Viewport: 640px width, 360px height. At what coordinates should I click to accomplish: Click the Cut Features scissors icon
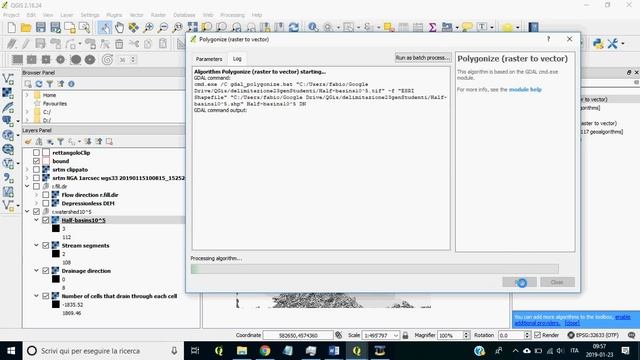click(x=133, y=43)
